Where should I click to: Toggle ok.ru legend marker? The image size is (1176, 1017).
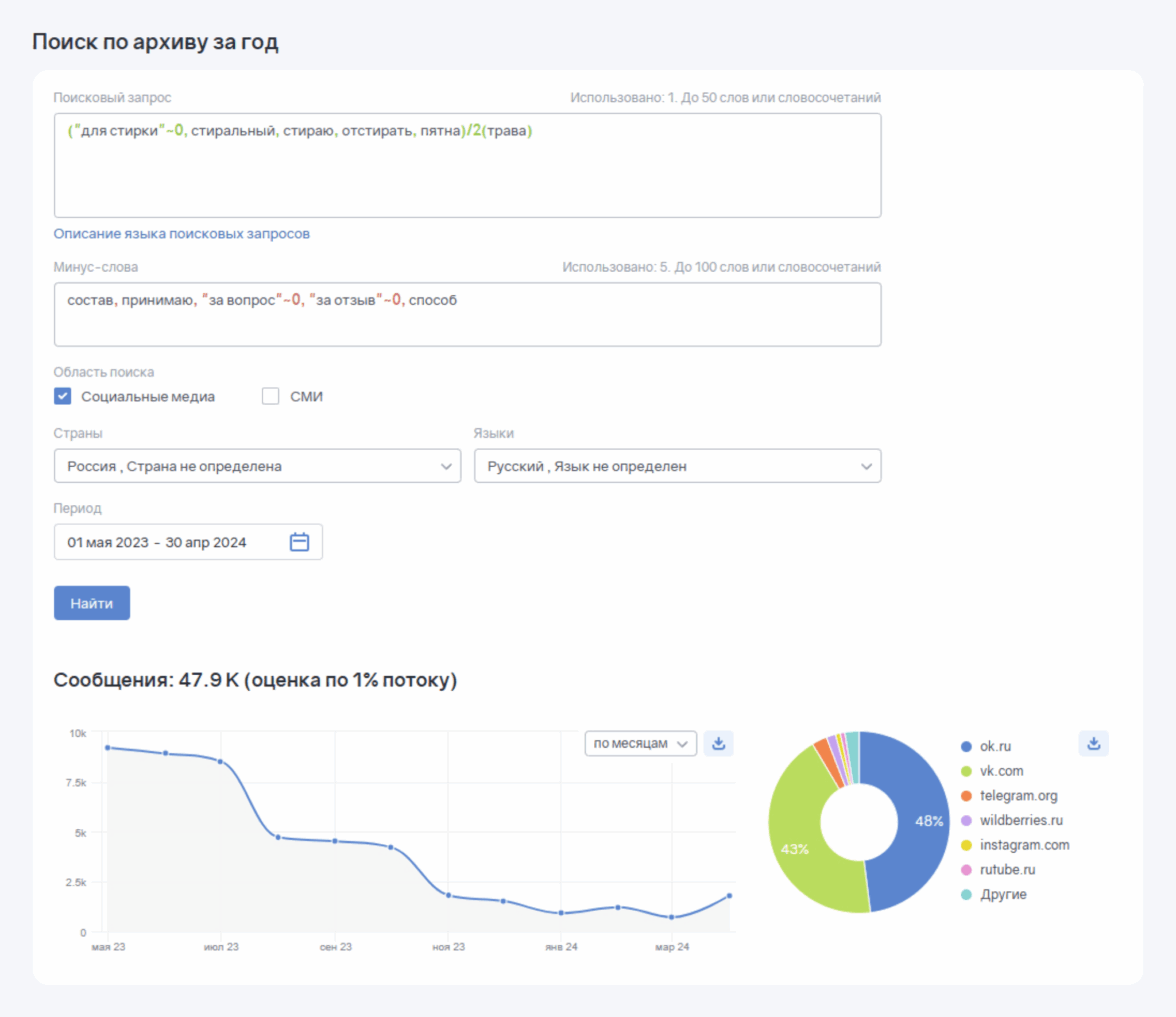(965, 747)
